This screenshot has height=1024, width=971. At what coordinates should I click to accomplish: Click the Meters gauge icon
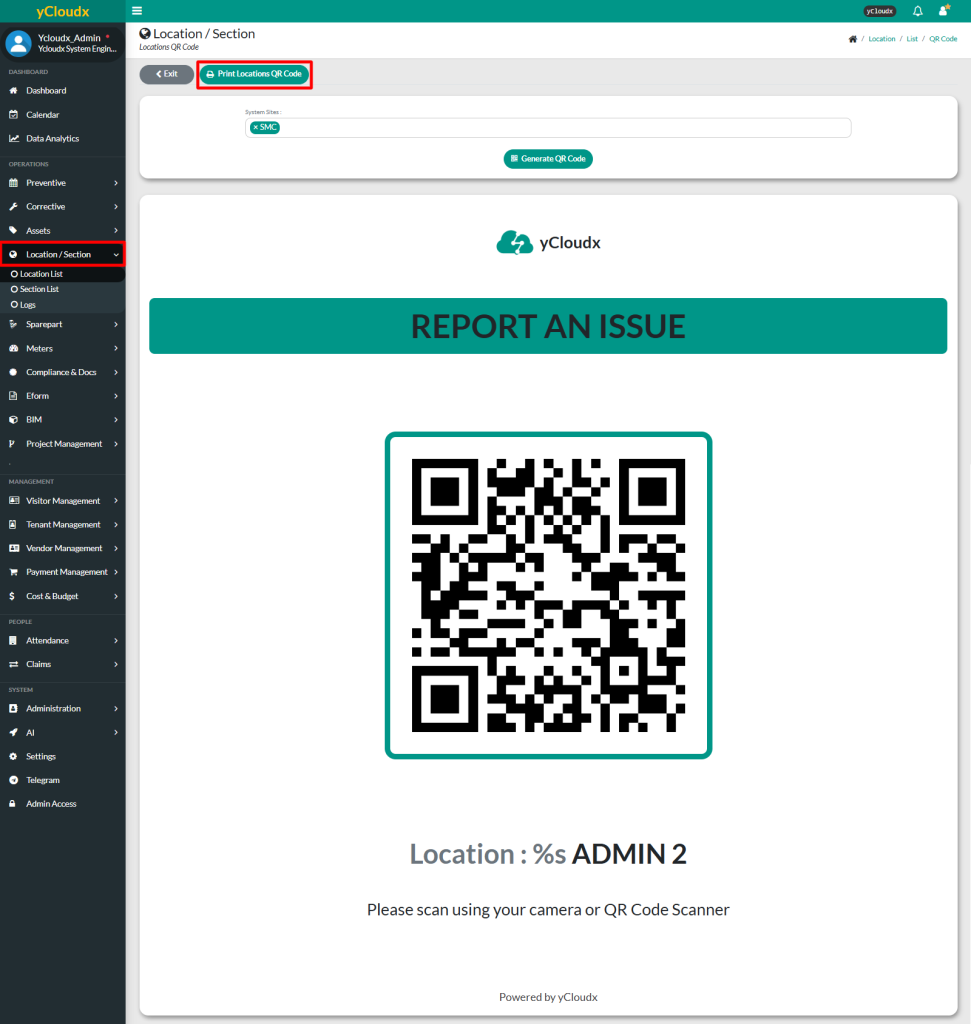point(13,348)
